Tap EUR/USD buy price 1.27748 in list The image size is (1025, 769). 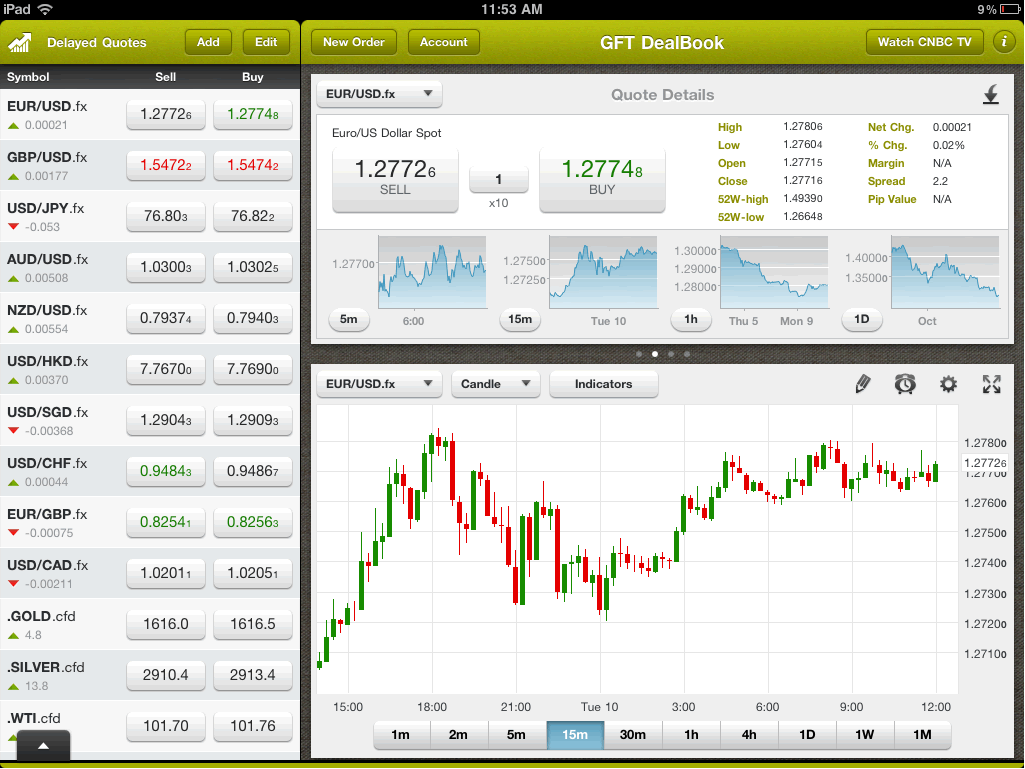click(253, 114)
